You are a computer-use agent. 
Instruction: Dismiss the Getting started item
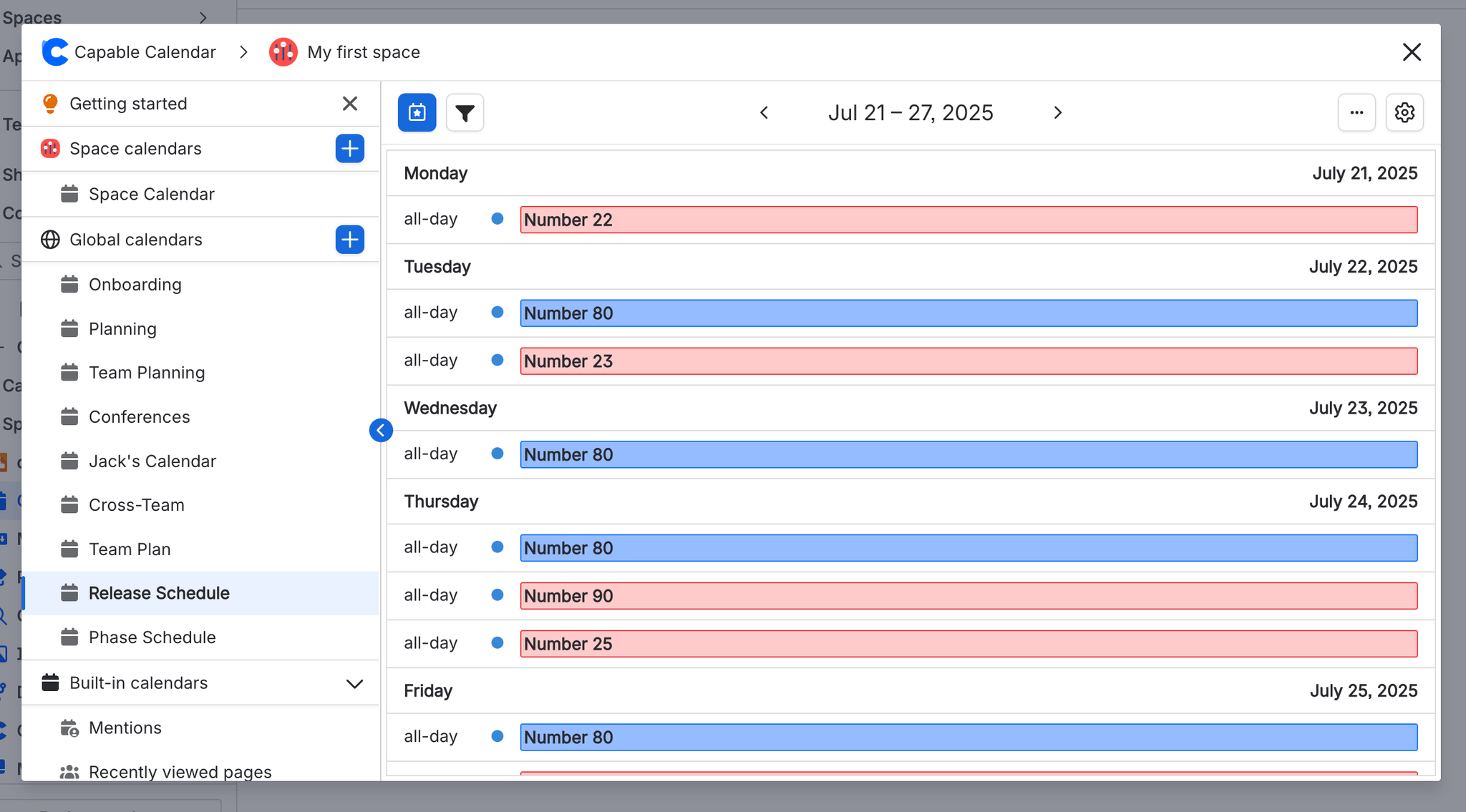[x=349, y=104]
